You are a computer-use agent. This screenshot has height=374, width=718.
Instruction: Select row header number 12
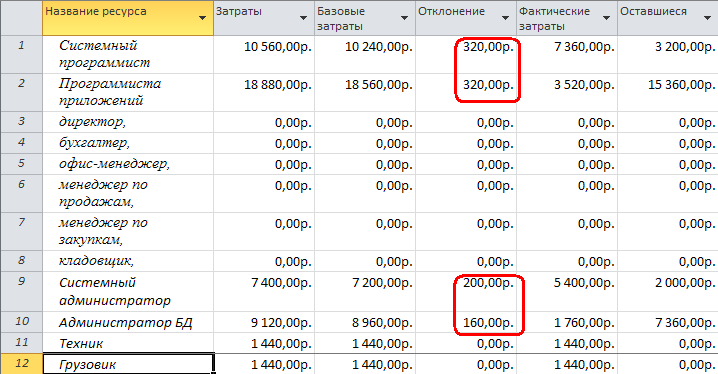pos(22,364)
